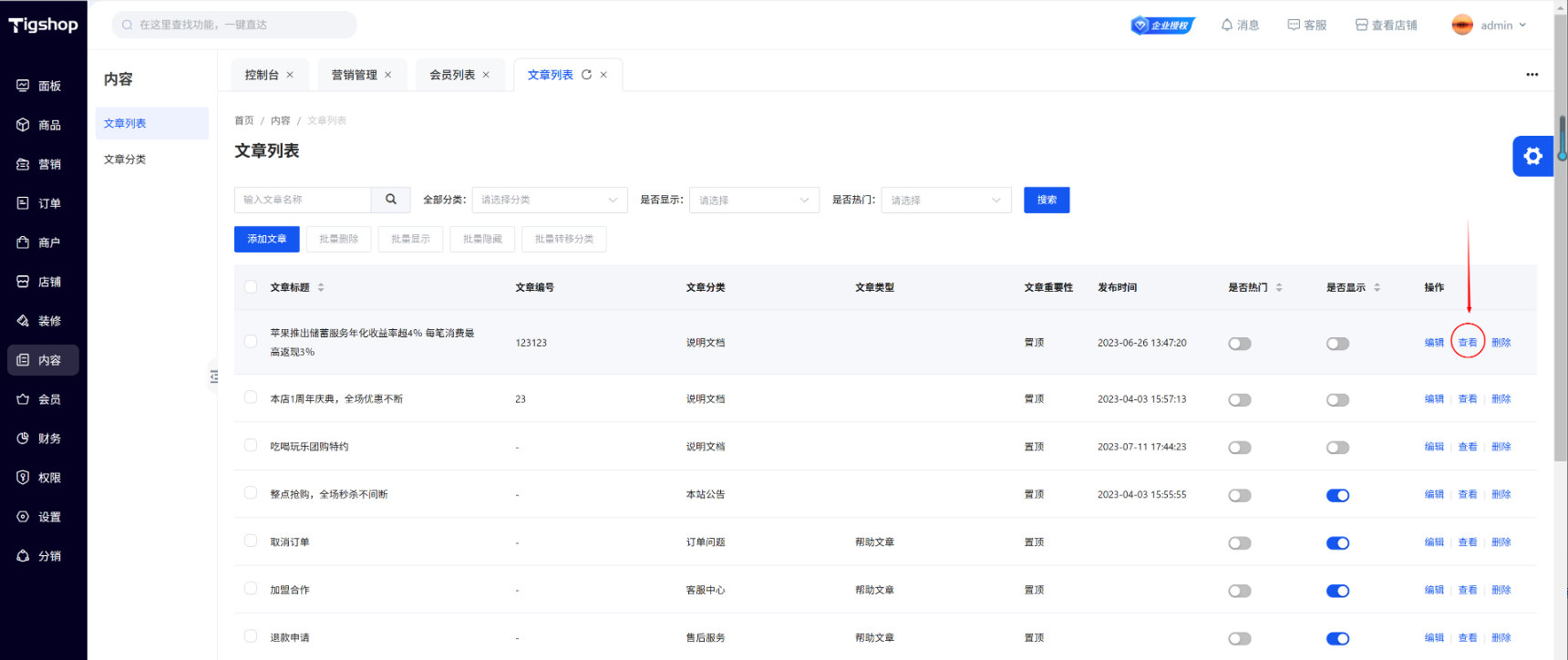This screenshot has height=660, width=1568.
Task: Collapse the submenu panel handle
Action: (213, 376)
